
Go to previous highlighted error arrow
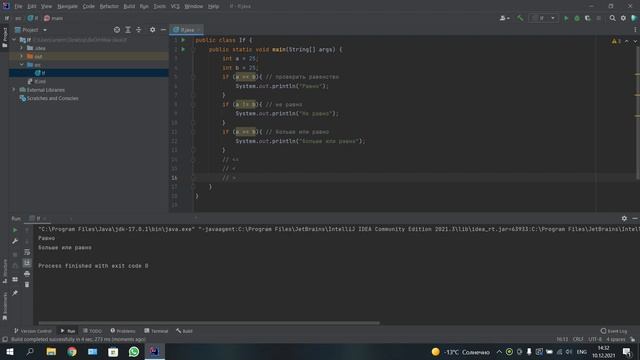[x=627, y=41]
